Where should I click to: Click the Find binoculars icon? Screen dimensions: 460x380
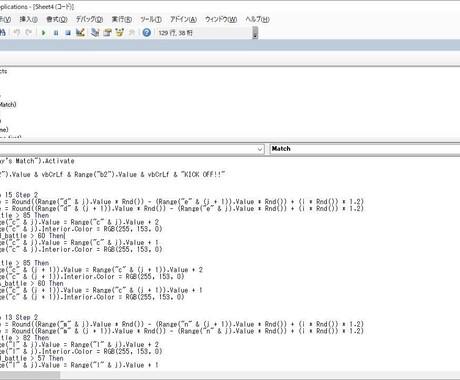click(x=3, y=32)
